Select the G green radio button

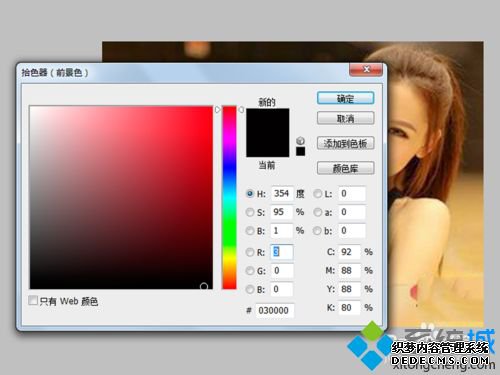[250, 271]
